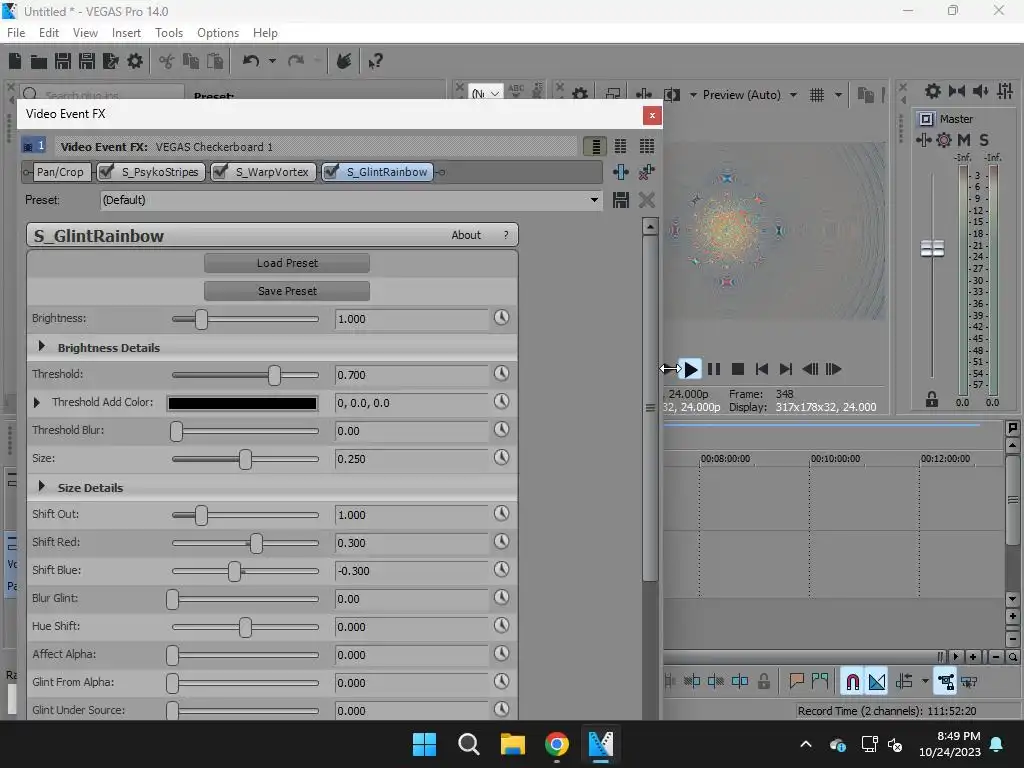Open the Preset (Default) dropdown
1024x768 pixels.
point(351,200)
